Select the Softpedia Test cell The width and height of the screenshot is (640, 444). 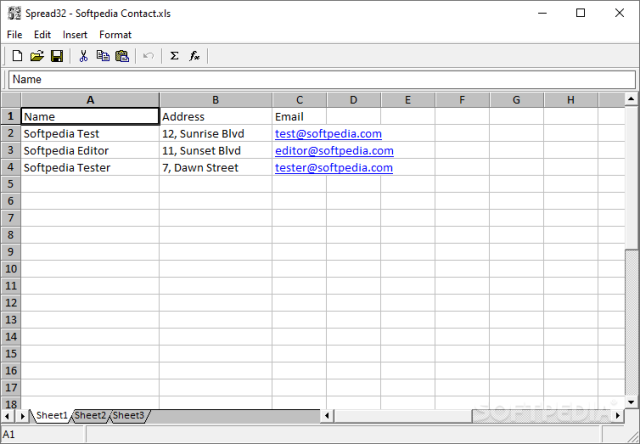tap(90, 133)
